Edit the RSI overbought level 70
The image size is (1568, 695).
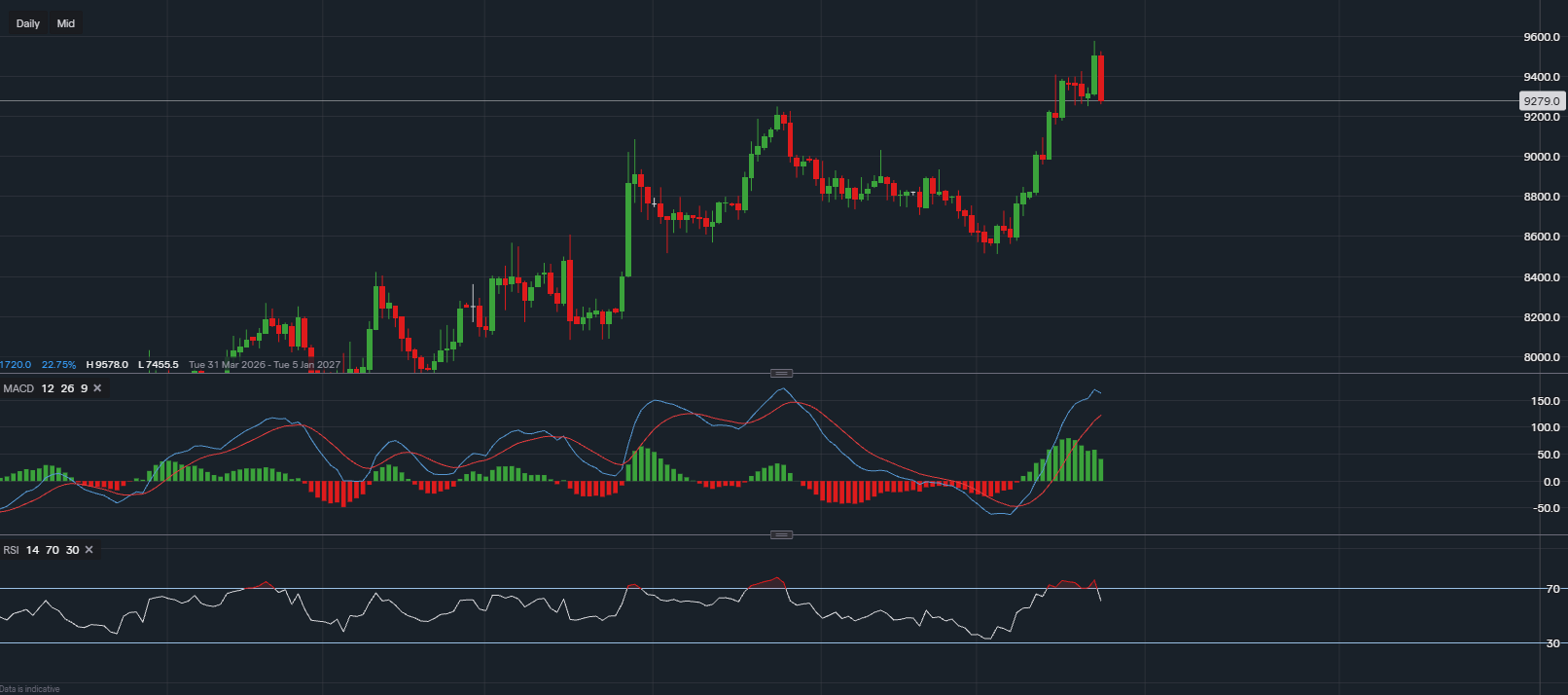tap(53, 550)
